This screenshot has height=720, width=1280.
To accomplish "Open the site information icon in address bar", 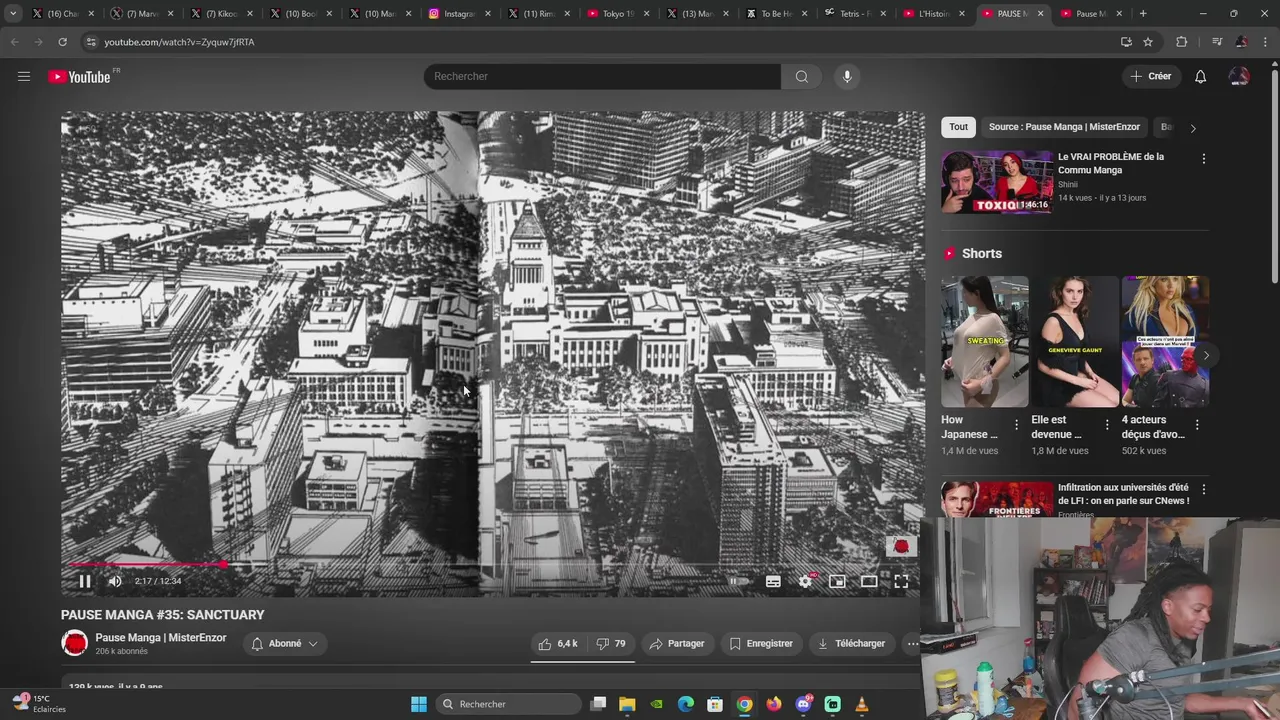I will (x=91, y=42).
